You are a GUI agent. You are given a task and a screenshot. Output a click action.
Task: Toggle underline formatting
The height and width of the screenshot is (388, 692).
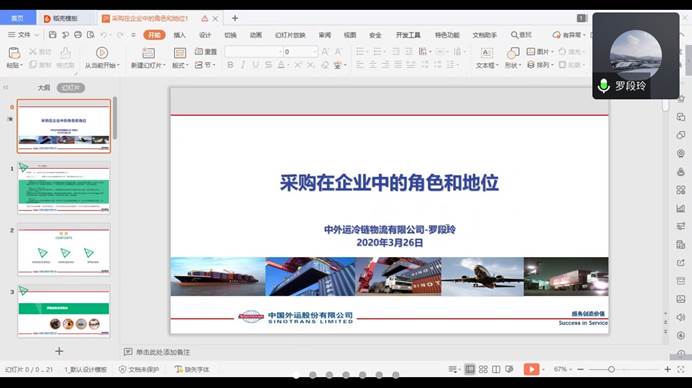[x=256, y=65]
